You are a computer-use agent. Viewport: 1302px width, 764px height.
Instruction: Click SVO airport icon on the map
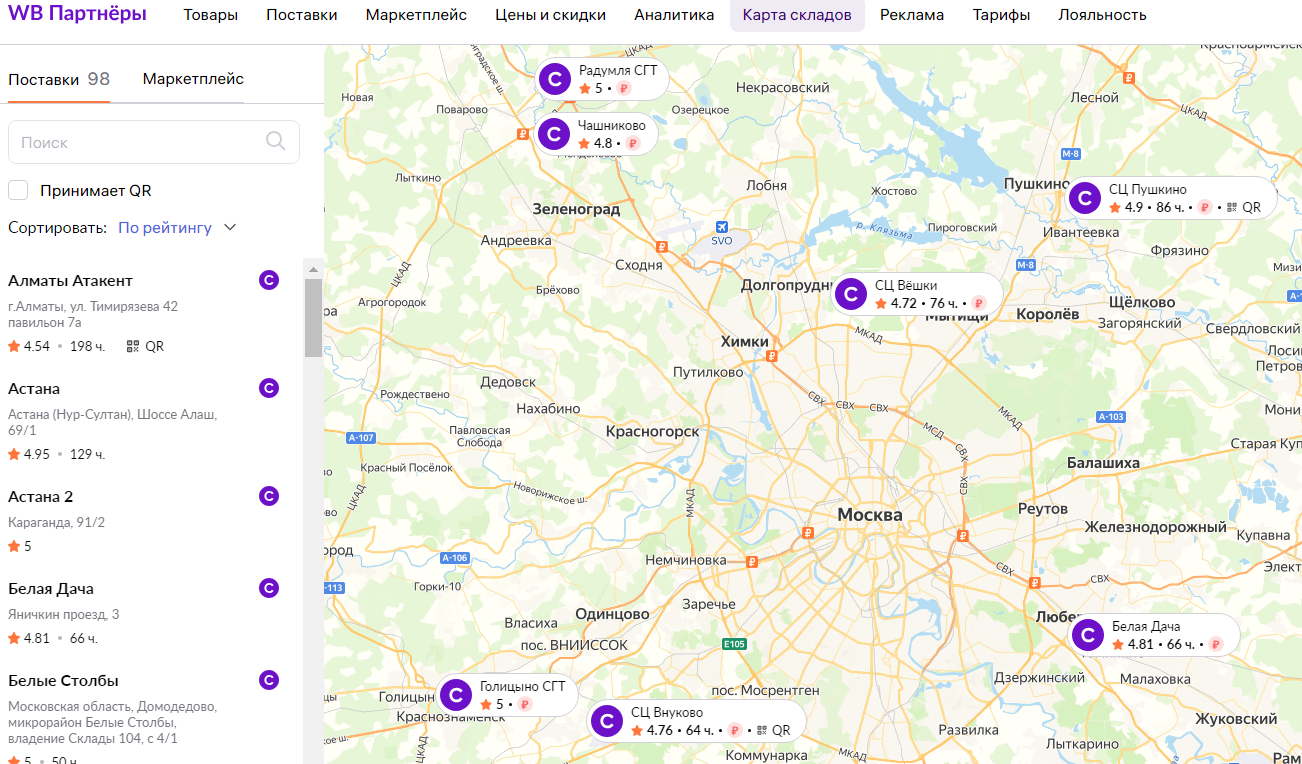coord(722,228)
